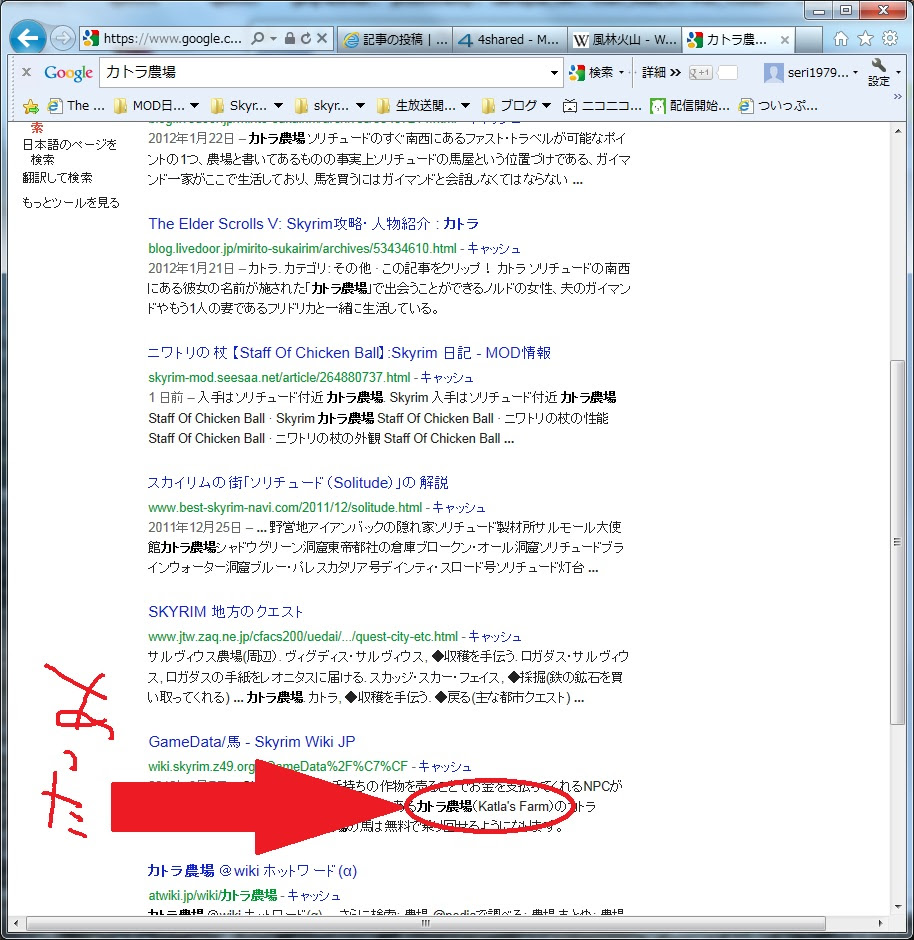Click 翻訳して検索 sidebar link
This screenshot has width=914, height=940.
(58, 177)
